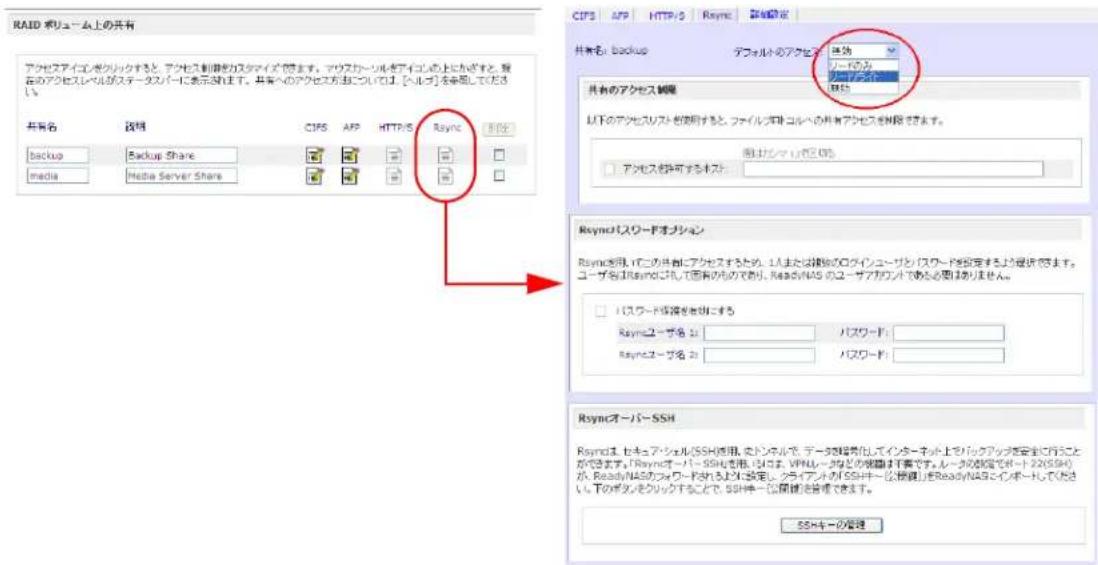Switch to the Rsync tab
The height and width of the screenshot is (565, 1098).
click(x=716, y=14)
